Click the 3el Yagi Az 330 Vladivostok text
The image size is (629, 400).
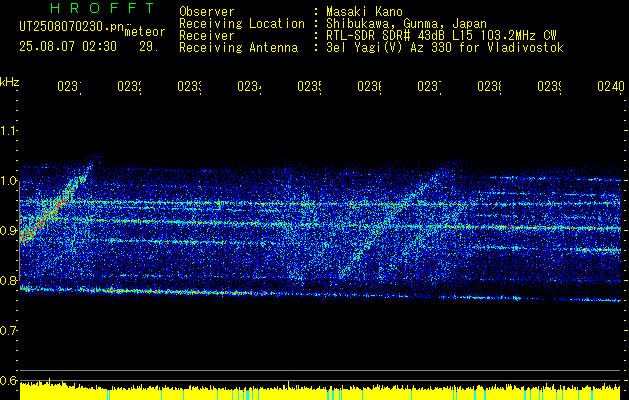(x=445, y=48)
